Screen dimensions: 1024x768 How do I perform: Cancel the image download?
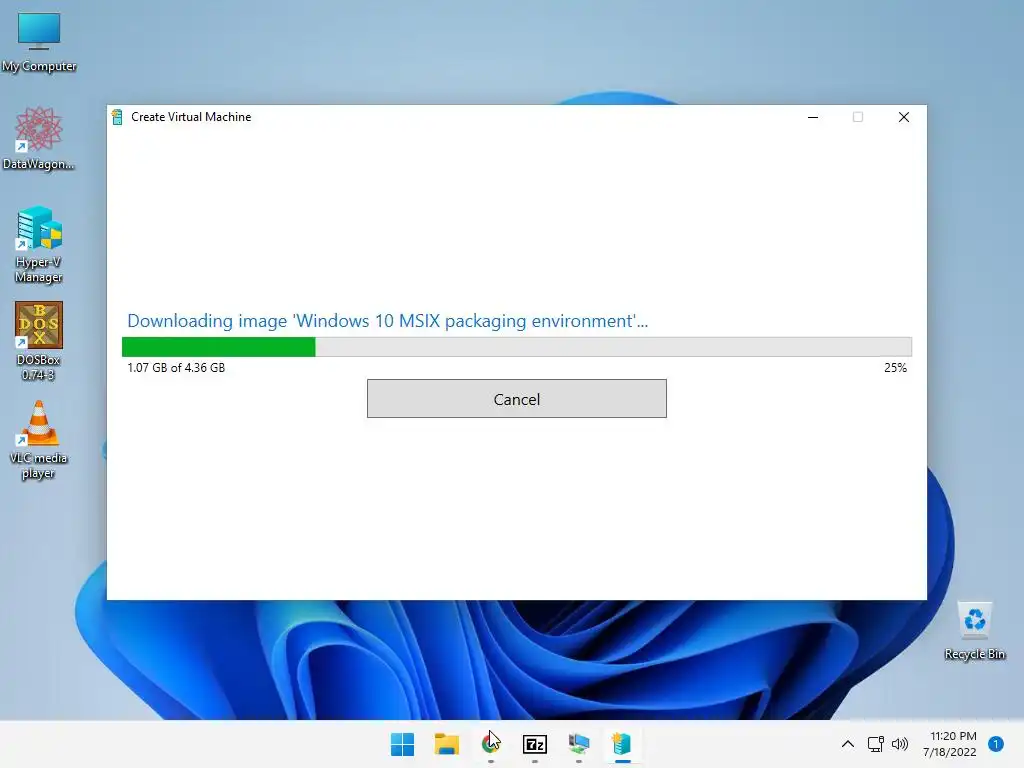[x=517, y=398]
